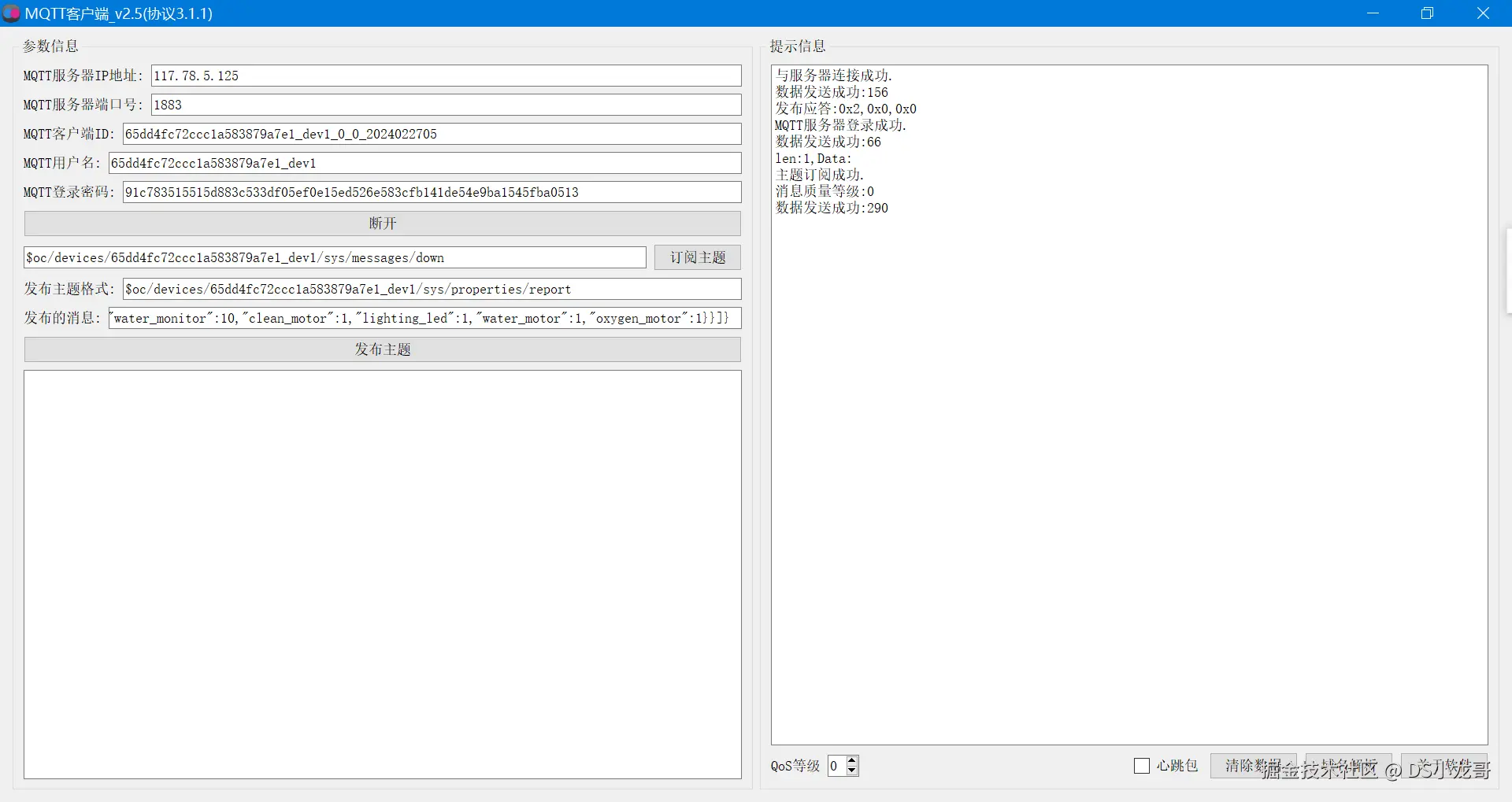
Task: Click the log line MQTT服务器登录成功.
Action: (840, 125)
